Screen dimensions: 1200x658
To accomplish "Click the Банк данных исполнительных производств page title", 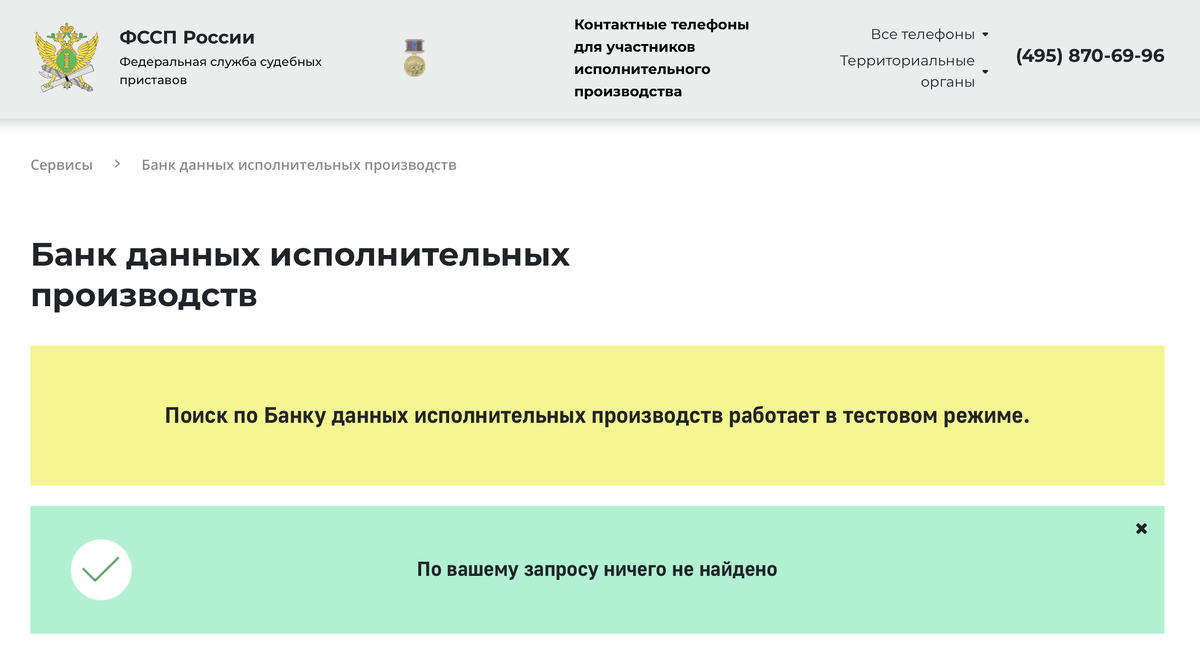I will point(300,274).
